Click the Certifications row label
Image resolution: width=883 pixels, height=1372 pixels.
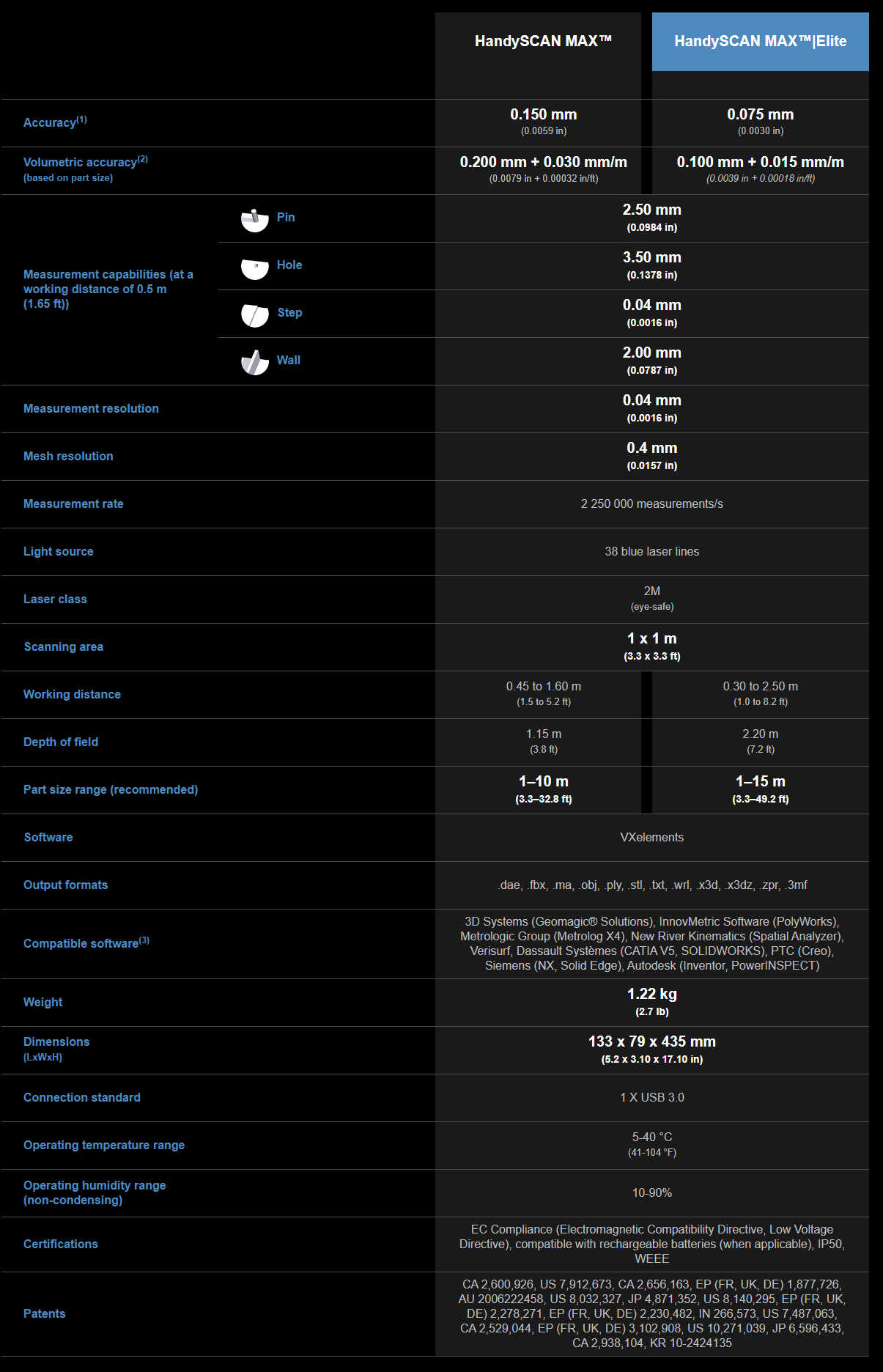pos(60,1244)
